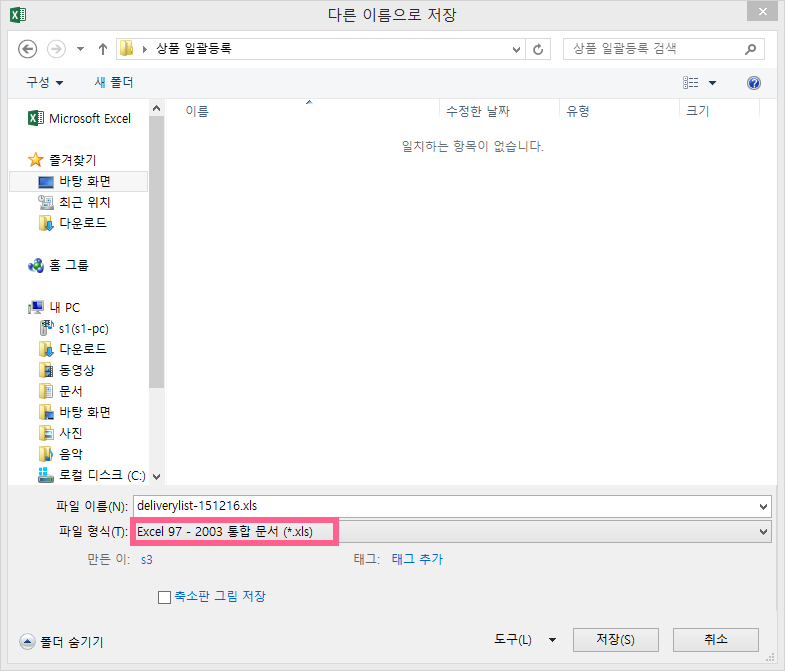Open the 음악 folder
Viewport: 785px width, 671px height.
60,454
